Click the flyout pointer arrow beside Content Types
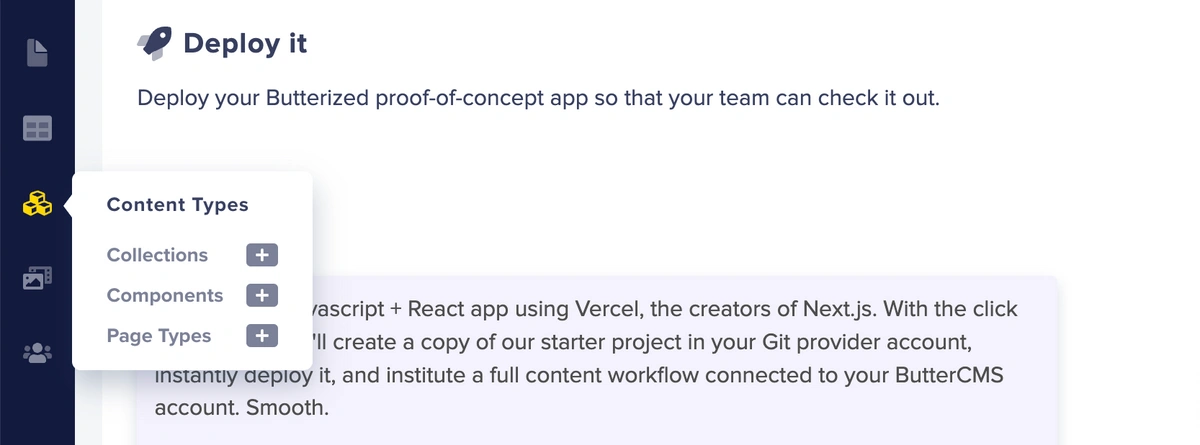This screenshot has height=445, width=1200. point(68,206)
